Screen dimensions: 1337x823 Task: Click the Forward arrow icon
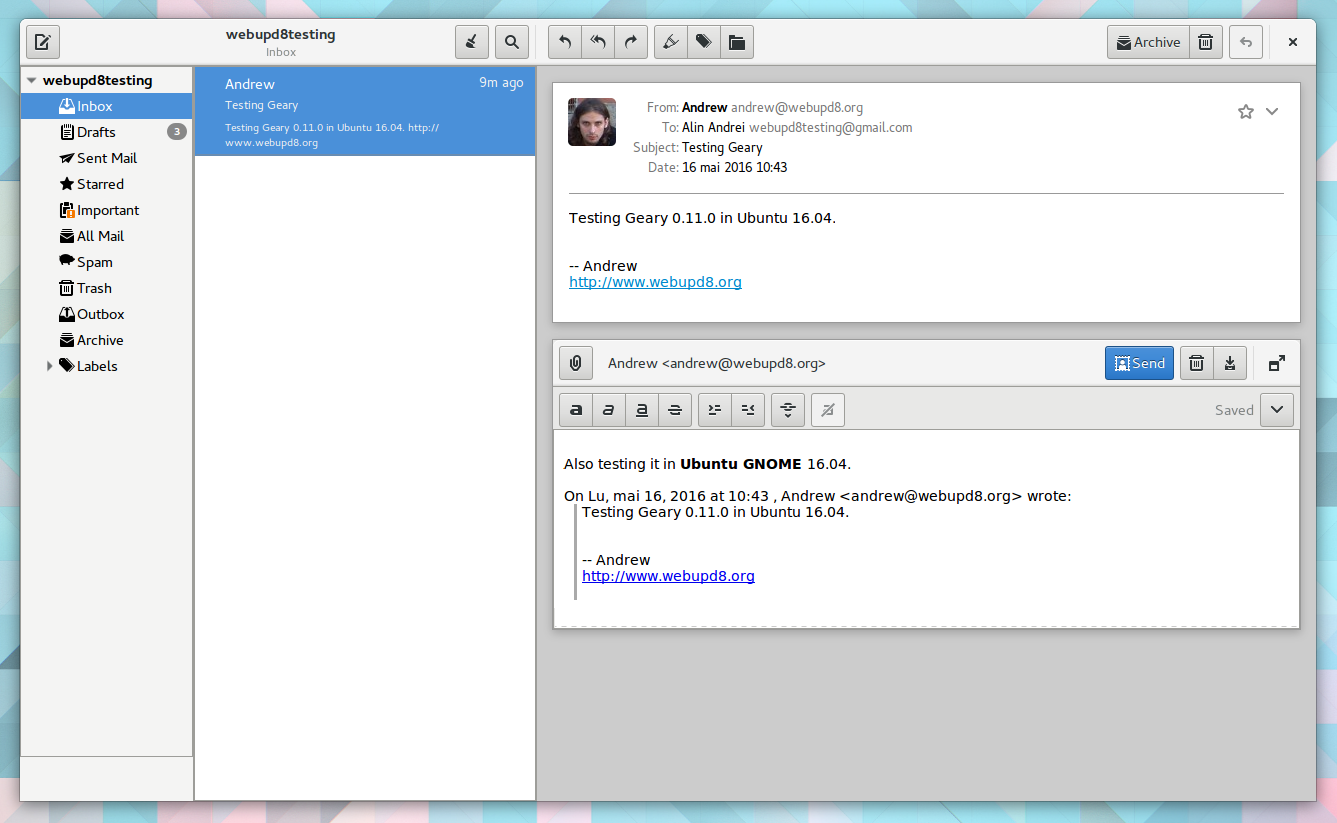coord(631,42)
